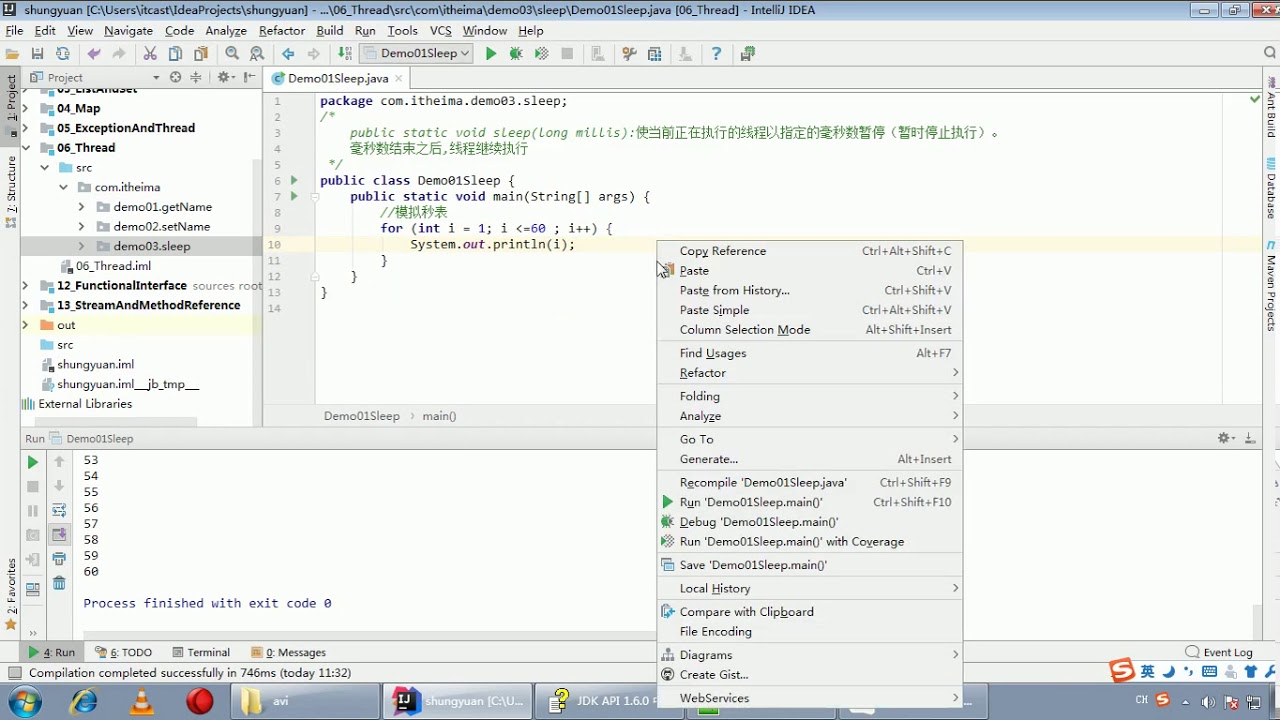Rerun program in Run panel
The height and width of the screenshot is (720, 1280).
[33, 462]
